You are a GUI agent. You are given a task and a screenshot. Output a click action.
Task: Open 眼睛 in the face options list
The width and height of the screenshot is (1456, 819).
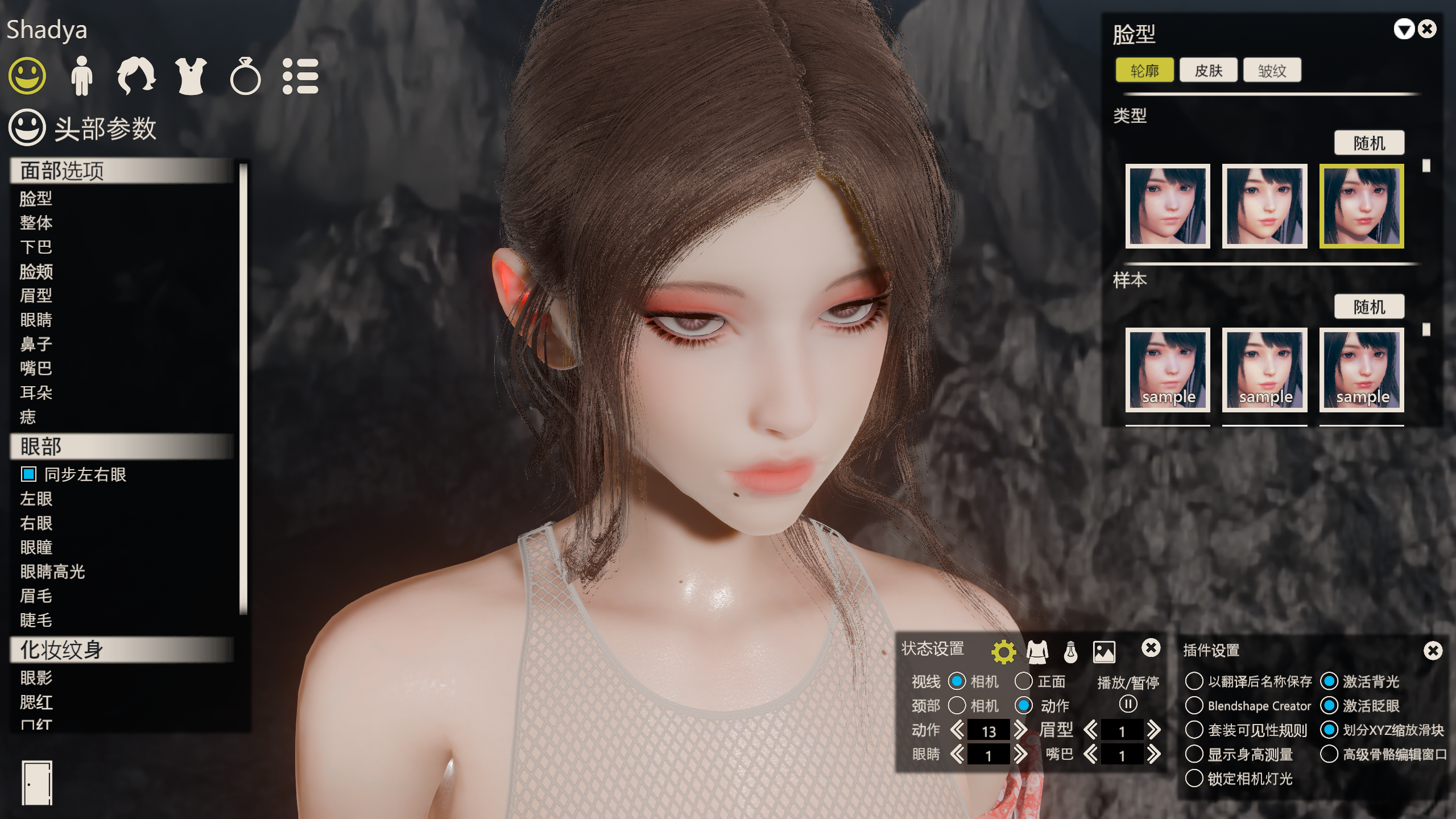pyautogui.click(x=36, y=320)
